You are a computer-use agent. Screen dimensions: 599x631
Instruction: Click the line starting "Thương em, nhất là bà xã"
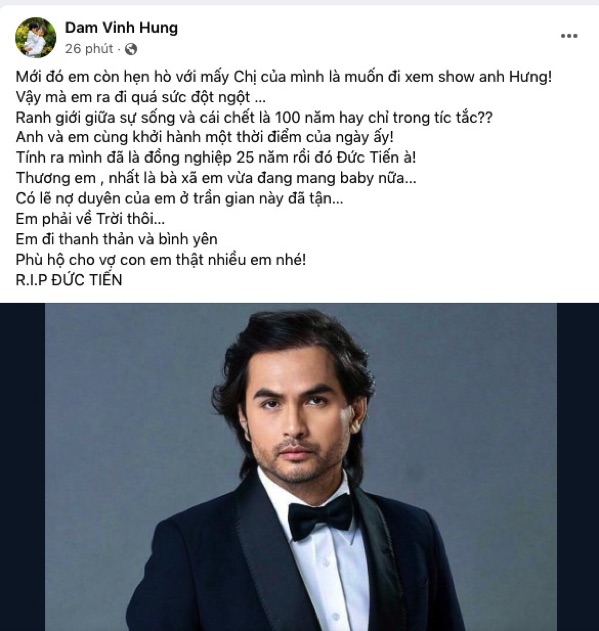[216, 178]
